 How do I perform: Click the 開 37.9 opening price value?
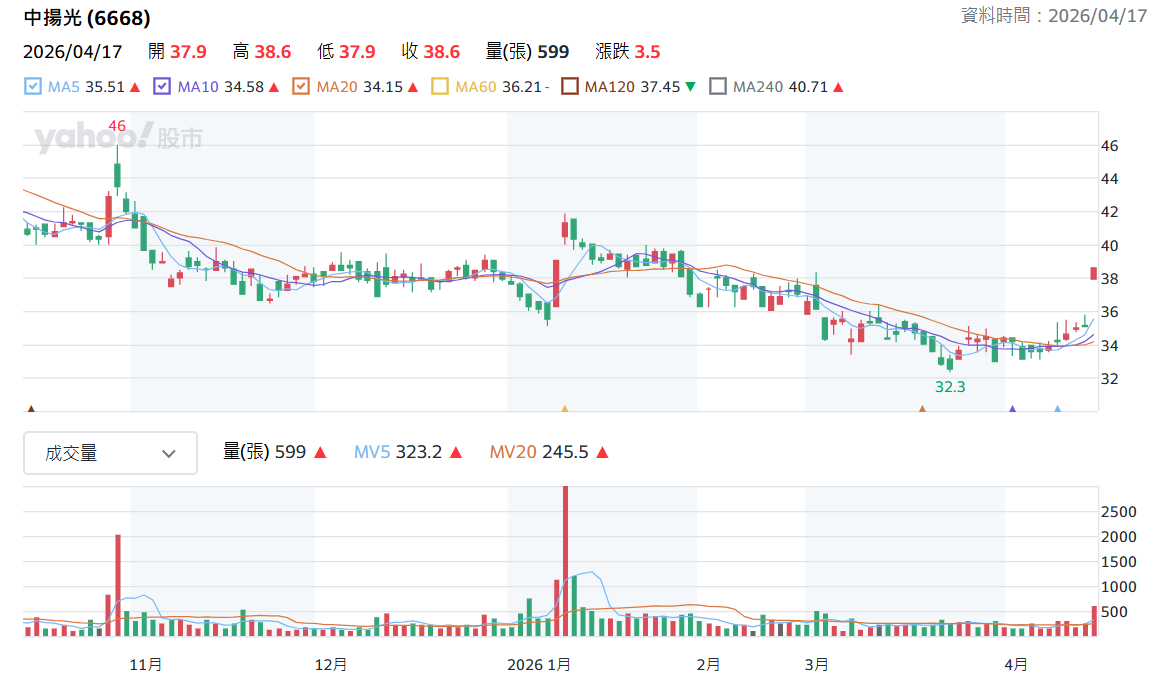(177, 52)
